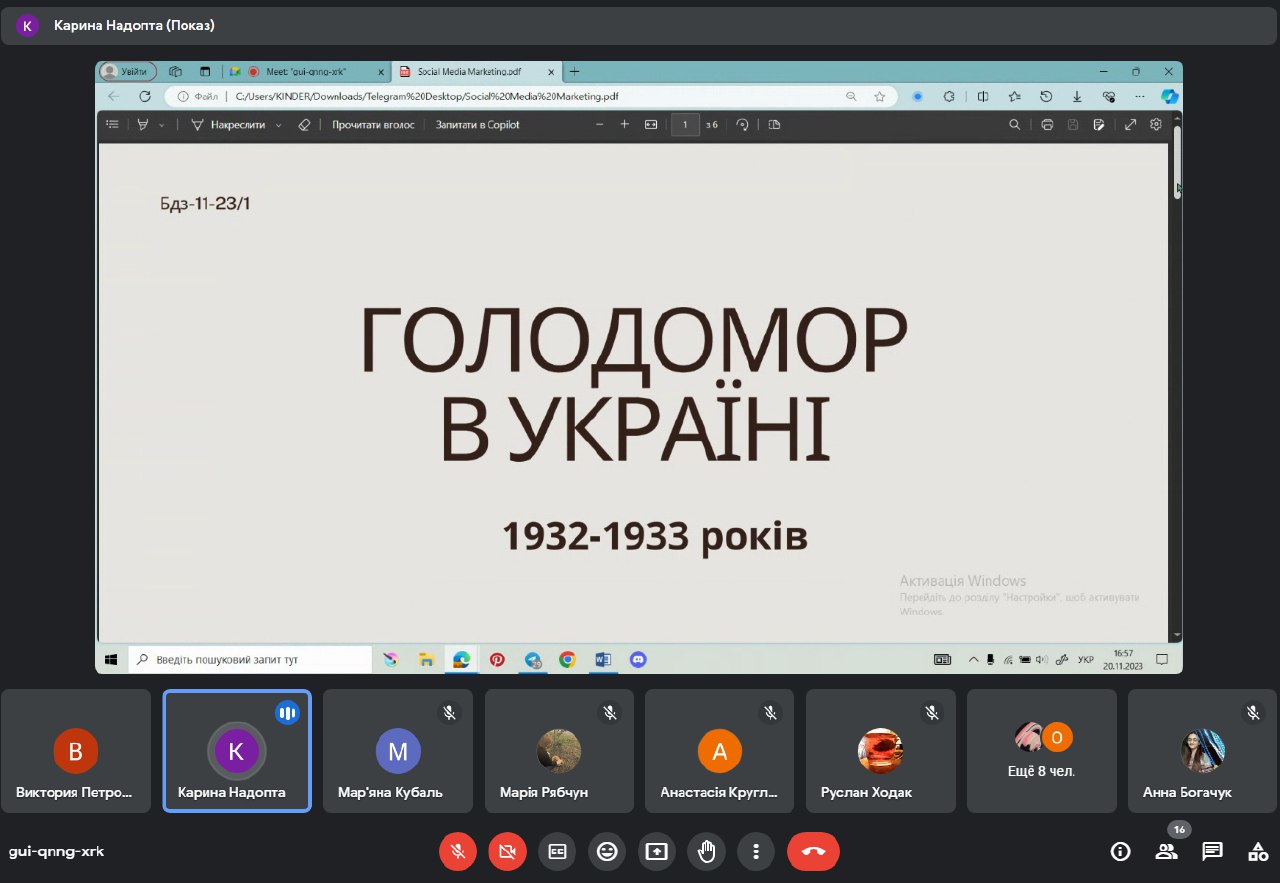Select the Накреслити draw tool

coord(228,125)
